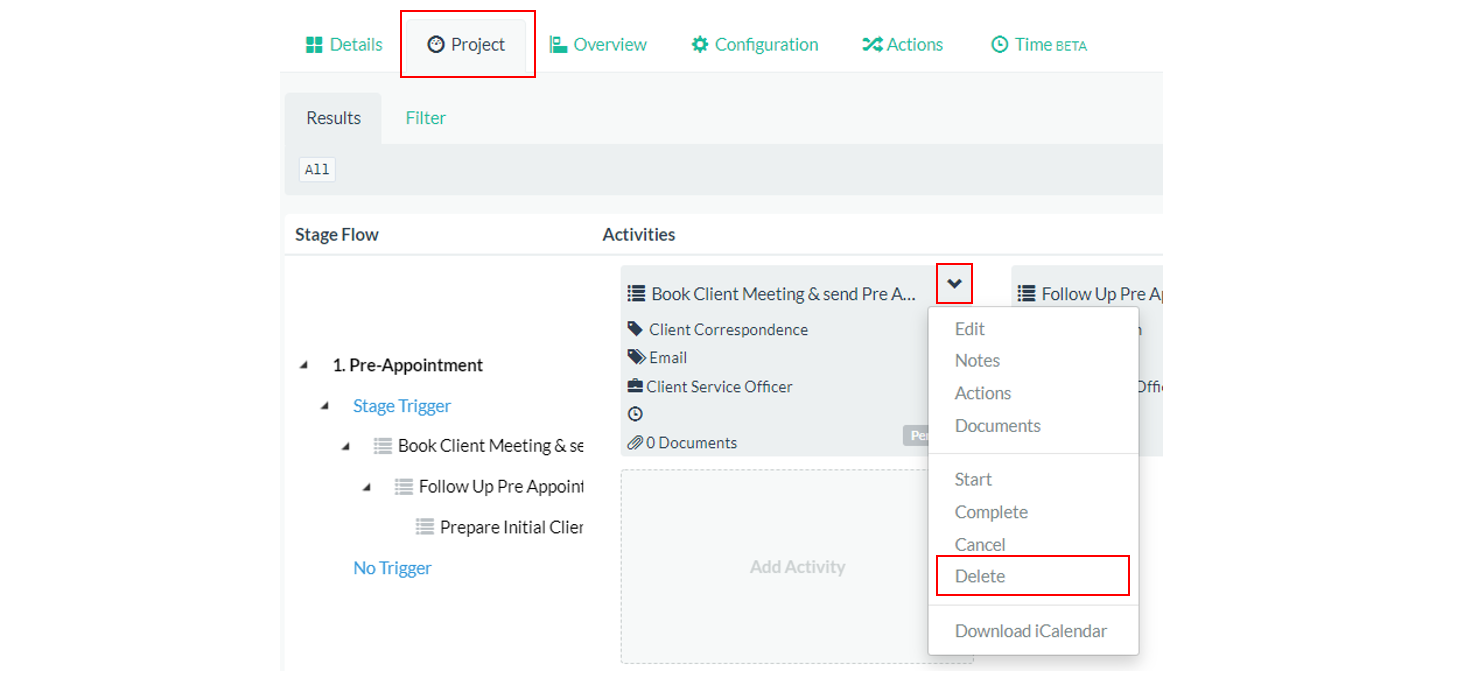This screenshot has height=674, width=1458.
Task: Collapse Follow Up Pre Appointment tree node
Action: 367,487
